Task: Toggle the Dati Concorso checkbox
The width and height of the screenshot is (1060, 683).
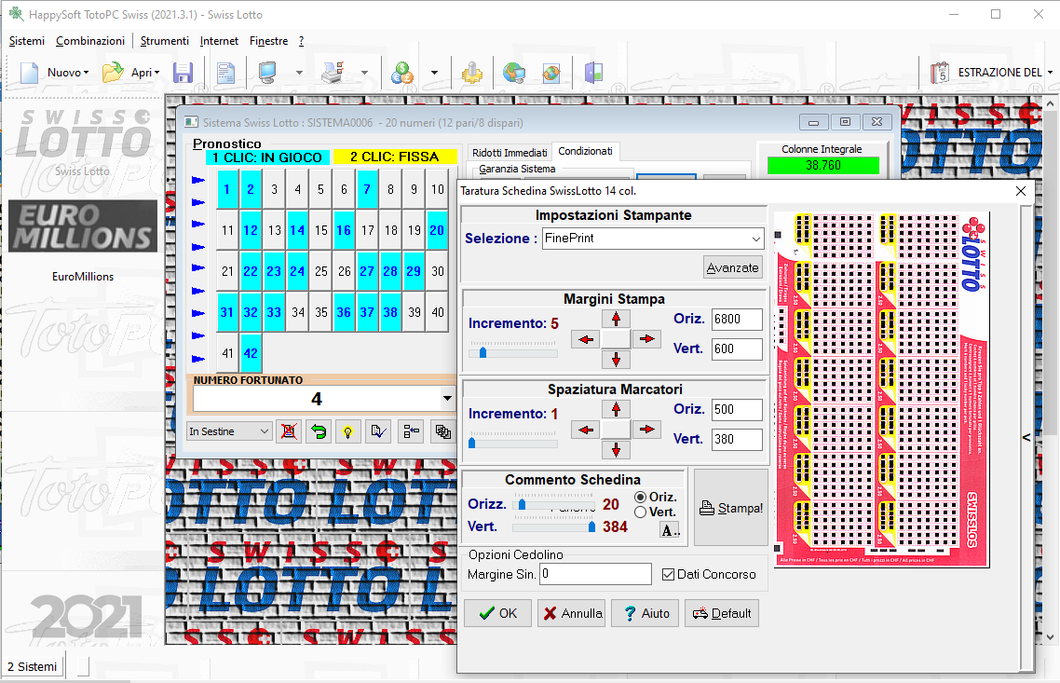Action: pyautogui.click(x=669, y=574)
